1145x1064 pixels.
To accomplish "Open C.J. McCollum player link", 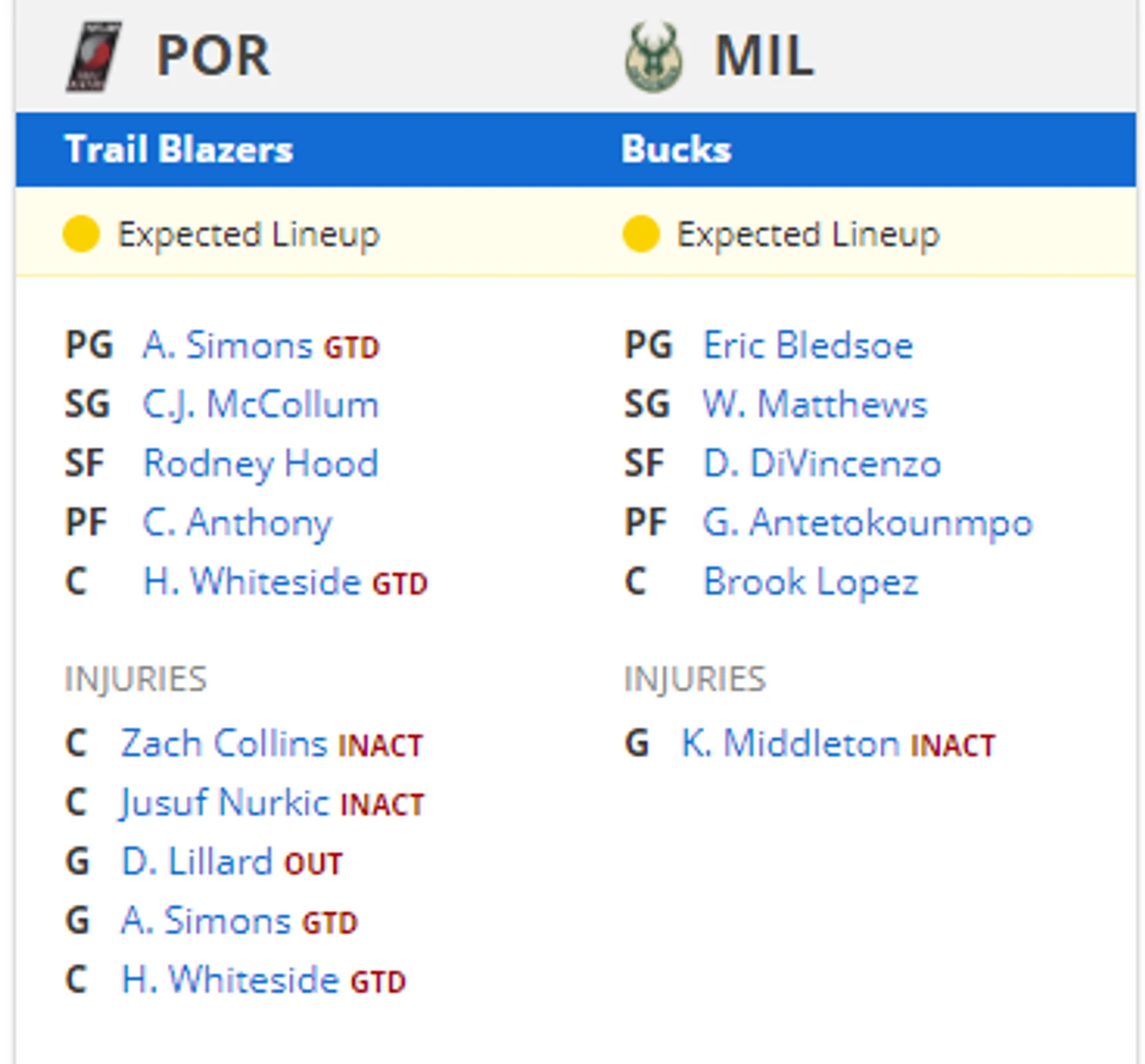I will click(260, 405).
